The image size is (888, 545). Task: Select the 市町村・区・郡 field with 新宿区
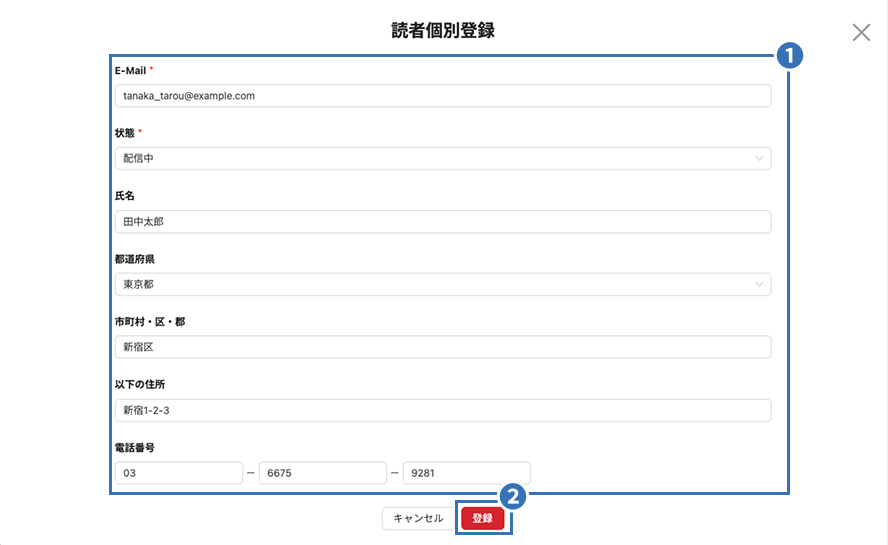442,347
